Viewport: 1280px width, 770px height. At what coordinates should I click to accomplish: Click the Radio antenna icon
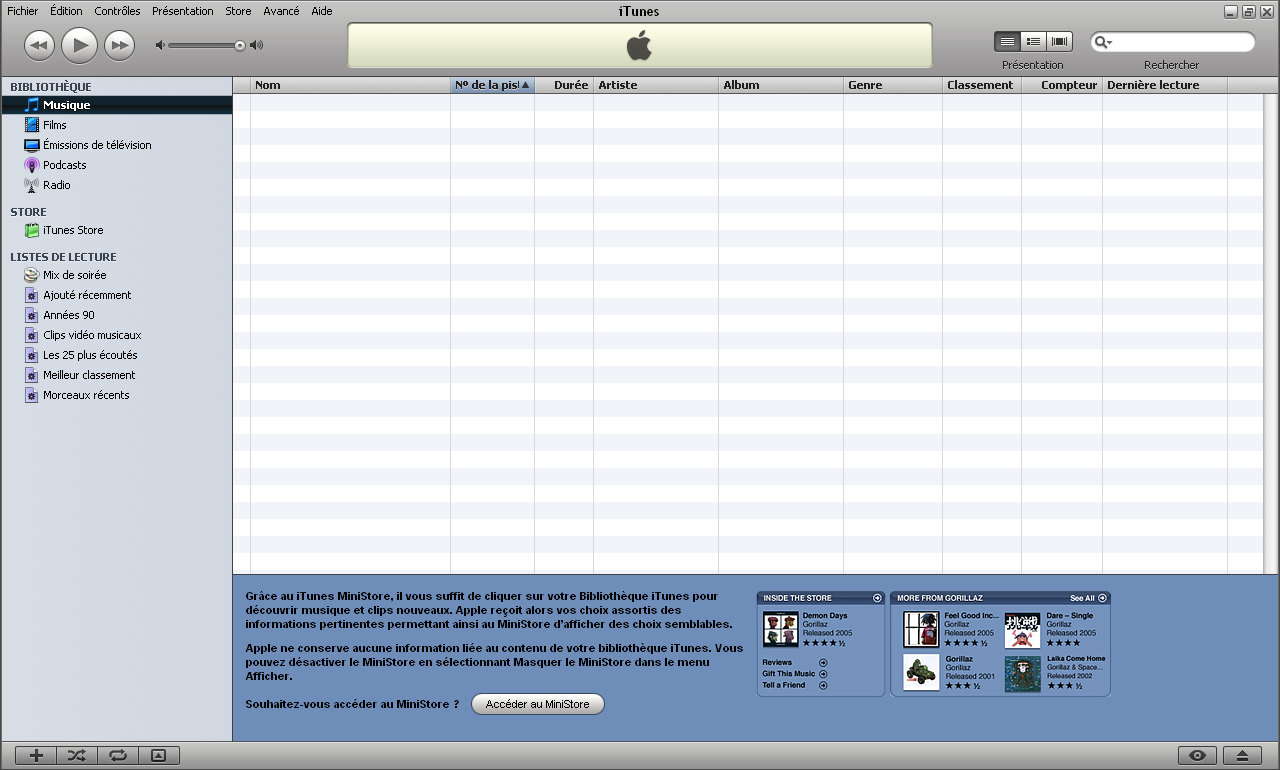(x=32, y=185)
